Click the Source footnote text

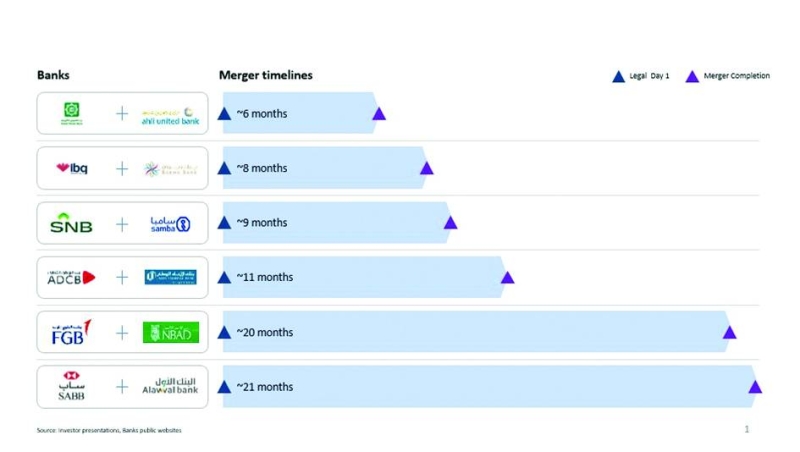[110, 430]
